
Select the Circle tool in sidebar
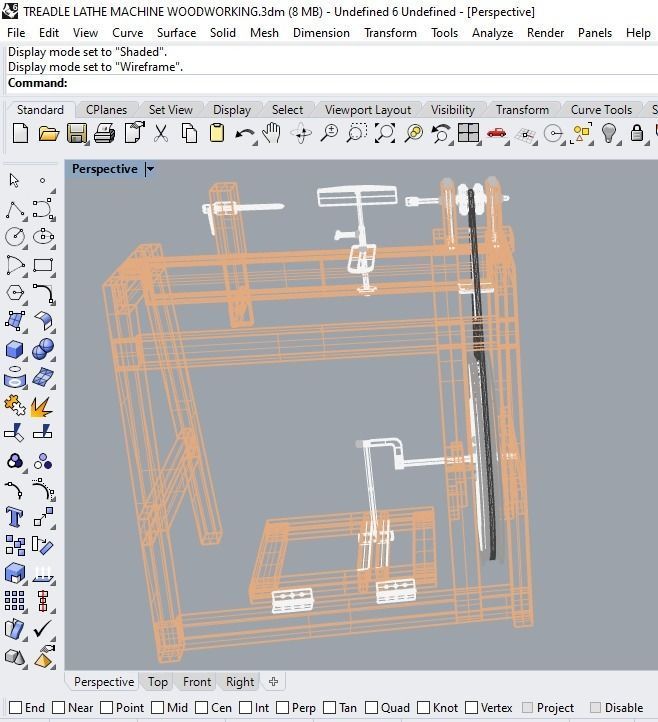coord(15,237)
